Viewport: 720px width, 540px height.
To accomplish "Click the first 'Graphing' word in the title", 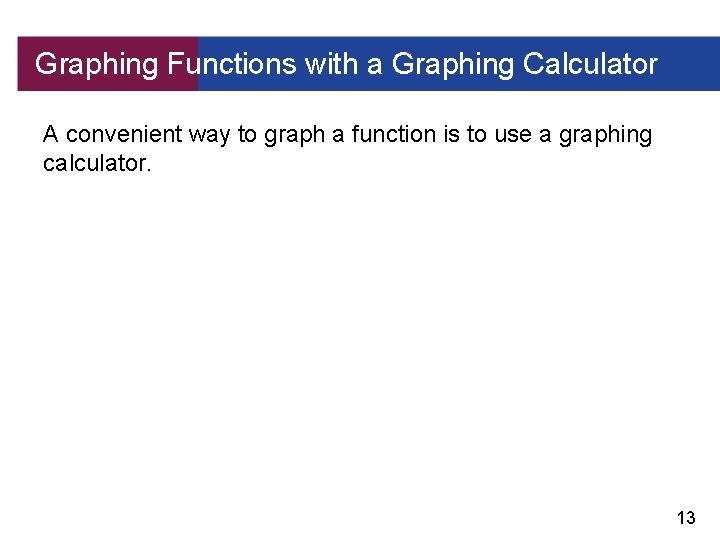I will coord(96,65).
